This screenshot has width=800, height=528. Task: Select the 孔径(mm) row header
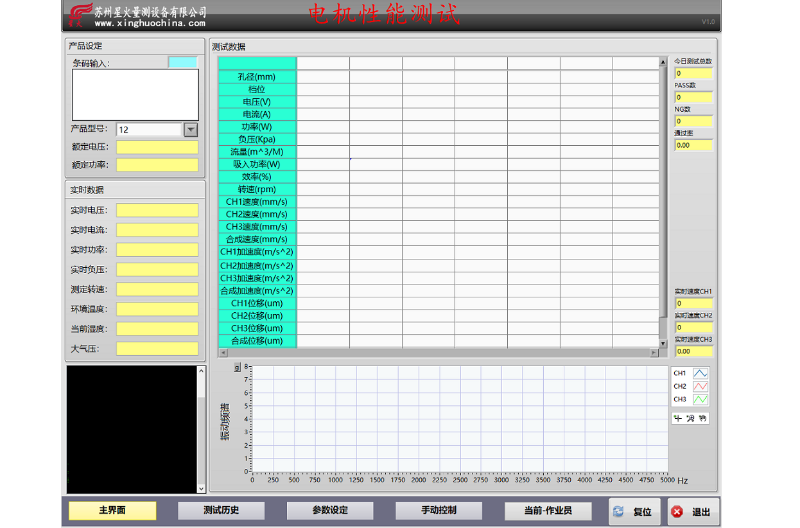pos(257,77)
